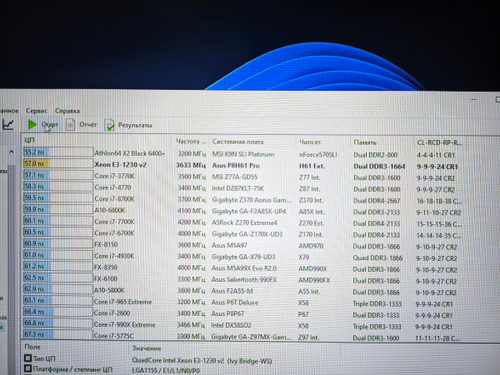Select the Core i7-8700K row
The height and width of the screenshot is (375, 500).
243,200
